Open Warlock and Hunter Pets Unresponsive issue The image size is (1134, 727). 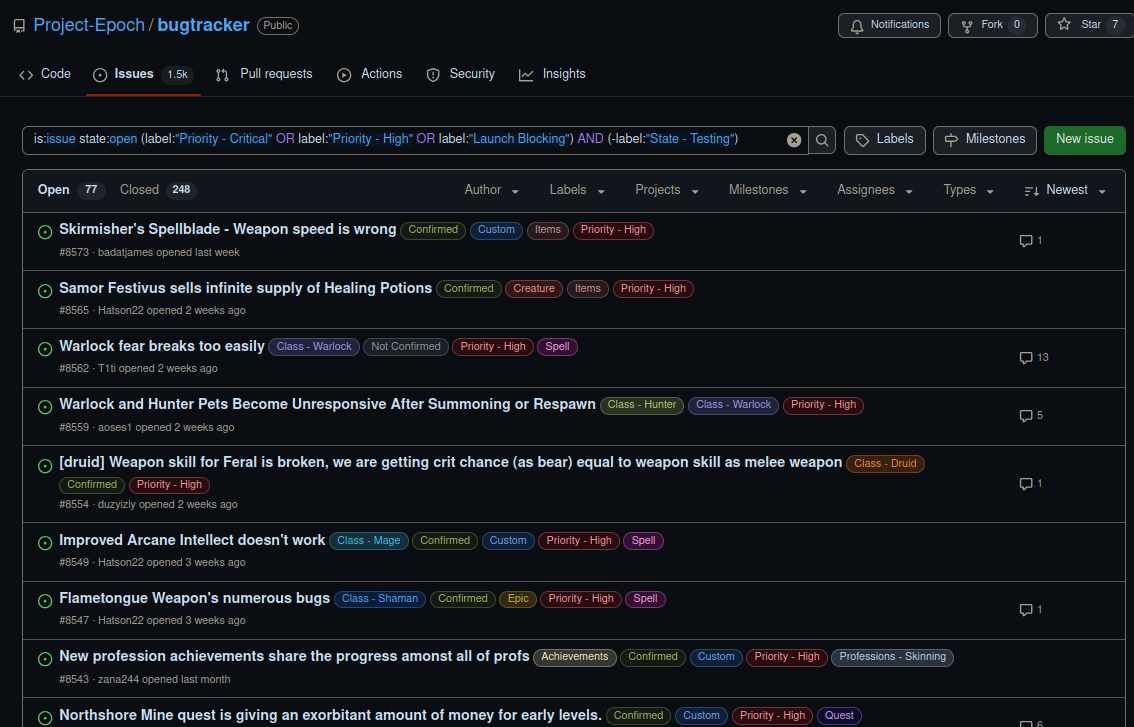pos(327,404)
